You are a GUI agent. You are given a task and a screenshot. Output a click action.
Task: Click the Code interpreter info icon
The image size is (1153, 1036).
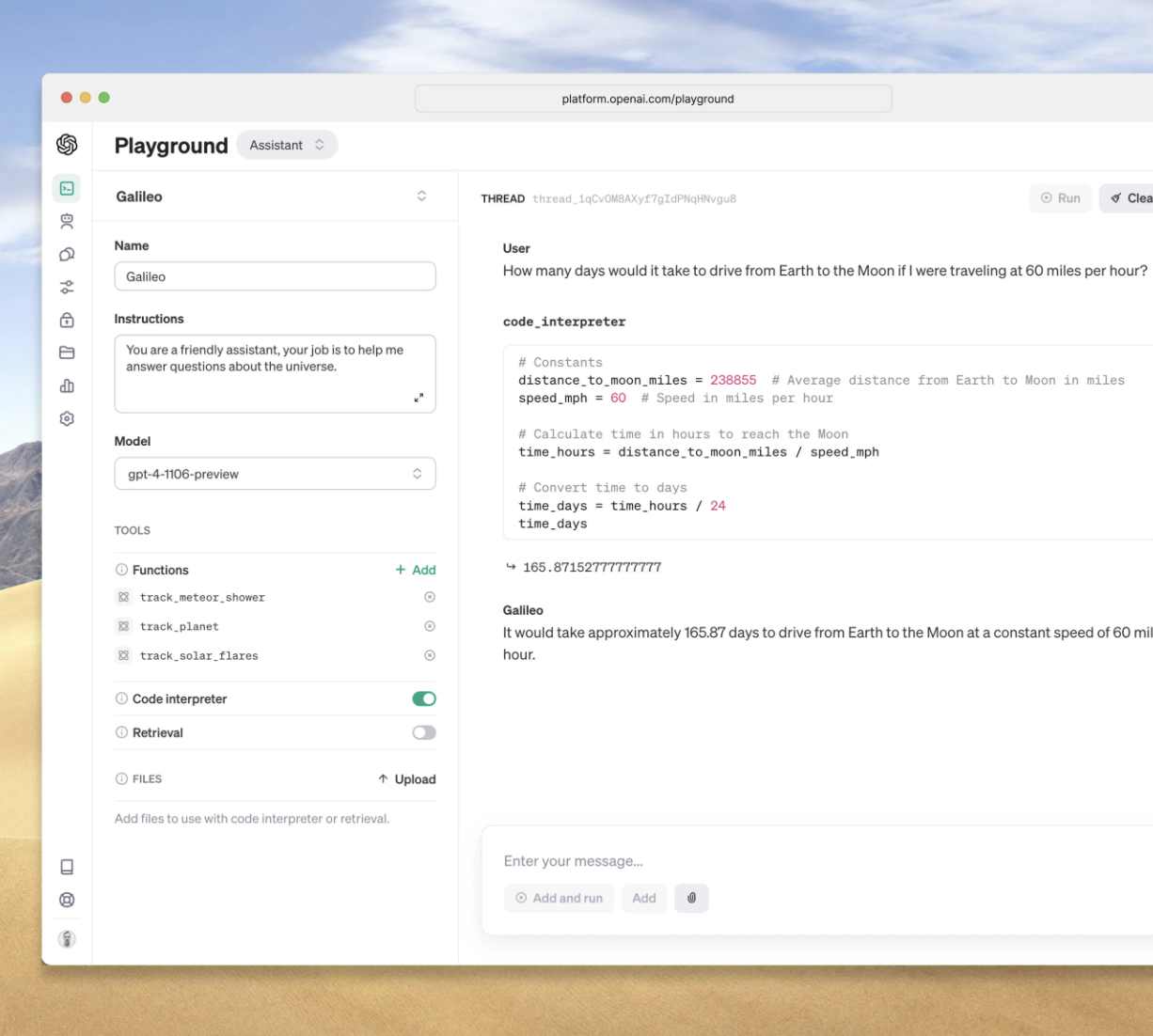click(121, 699)
